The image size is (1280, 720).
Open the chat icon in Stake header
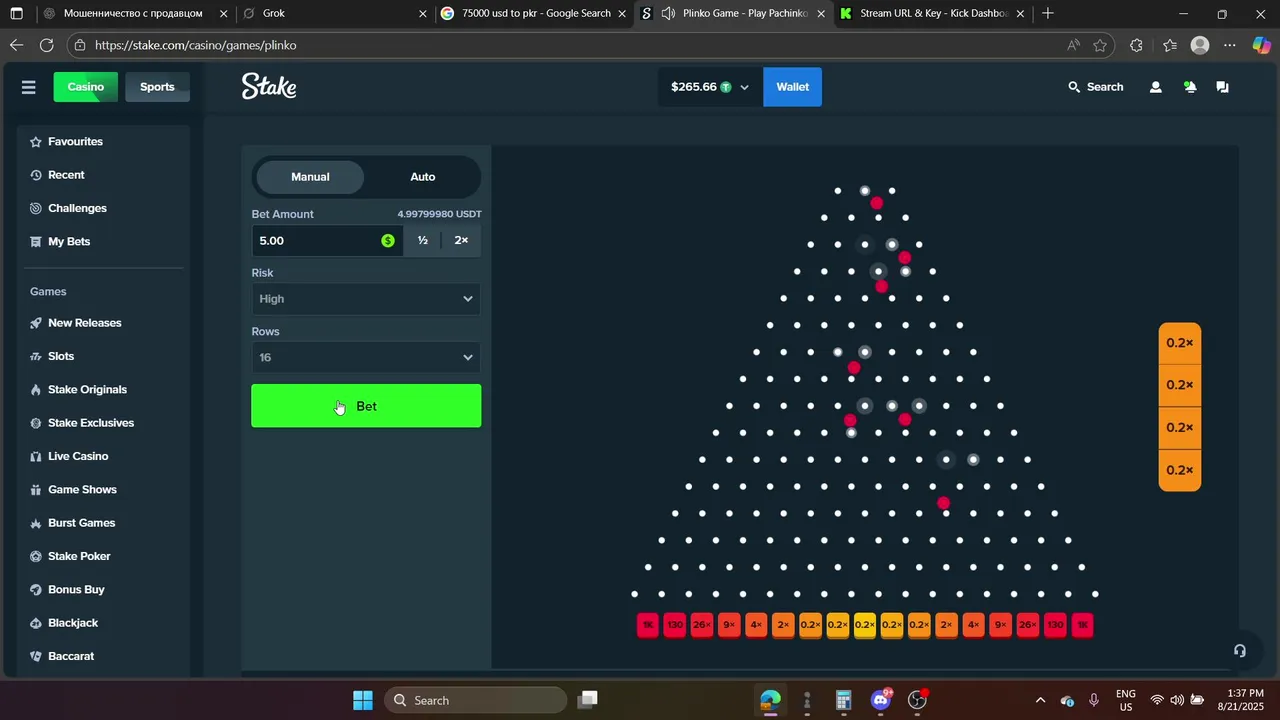click(x=1222, y=87)
